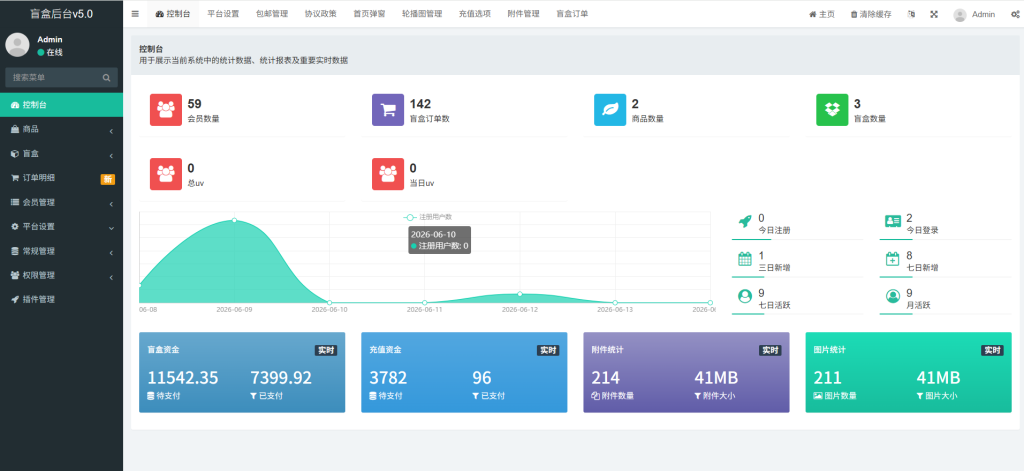Viewport: 1024px width, 471px height.
Task: Switch to the 轮播图管理 tab
Action: (x=423, y=14)
